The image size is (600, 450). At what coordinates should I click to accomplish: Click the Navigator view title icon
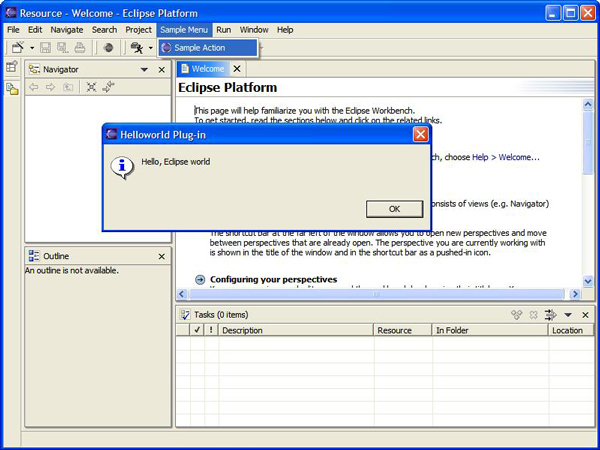coord(34,69)
